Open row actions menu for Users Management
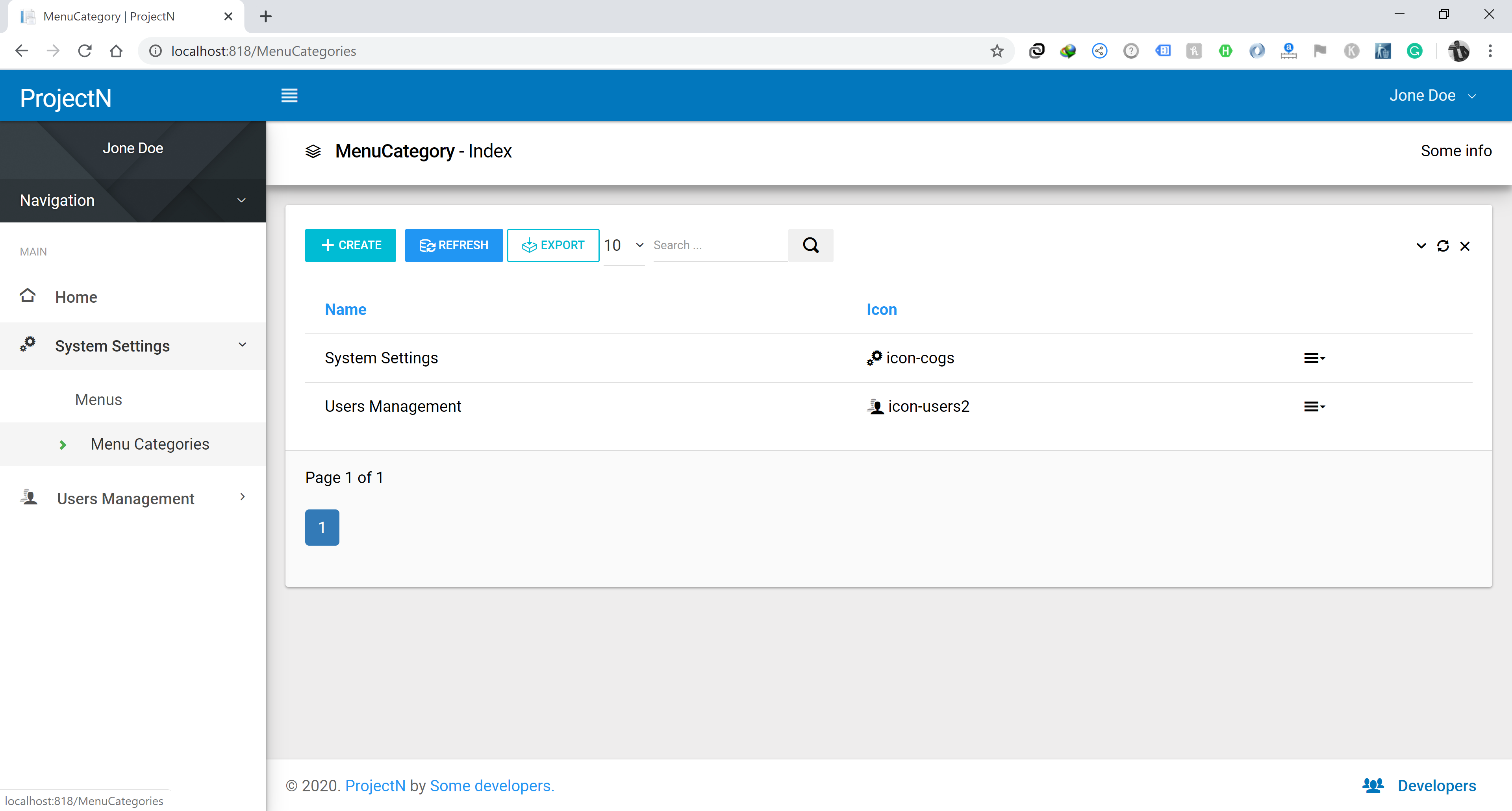Image resolution: width=1512 pixels, height=811 pixels. pyautogui.click(x=1314, y=406)
